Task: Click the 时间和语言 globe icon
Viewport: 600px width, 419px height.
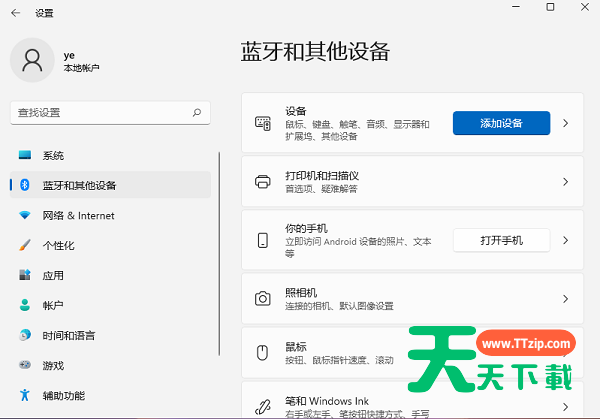Action: [x=25, y=336]
